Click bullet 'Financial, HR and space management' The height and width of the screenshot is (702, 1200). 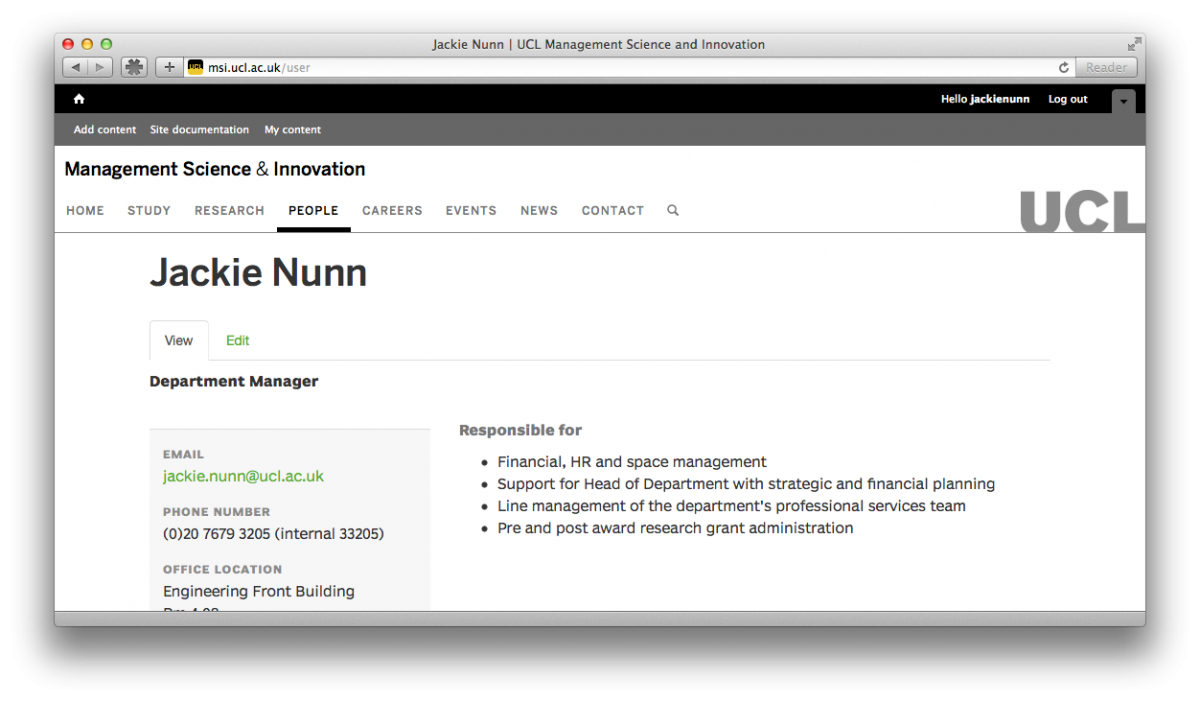click(632, 462)
